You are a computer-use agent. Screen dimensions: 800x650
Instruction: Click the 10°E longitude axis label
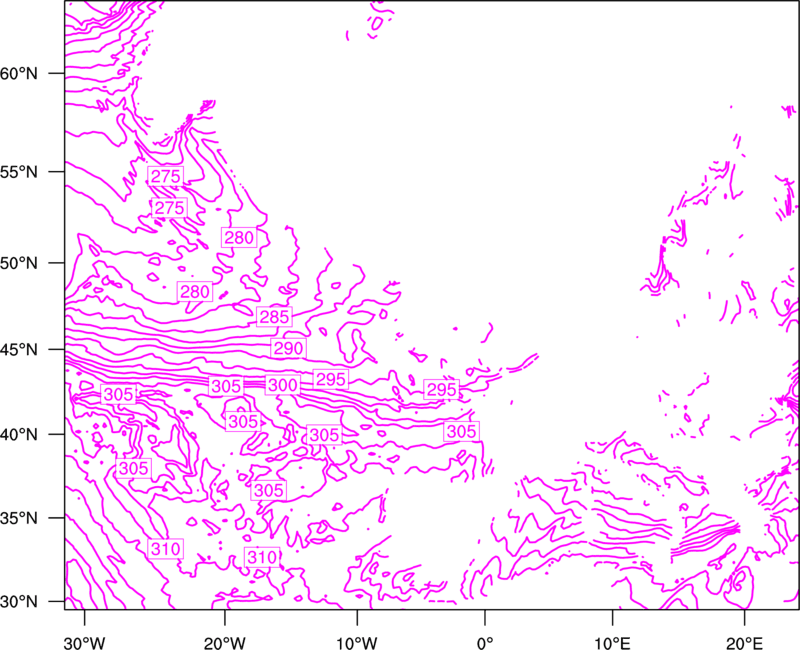pos(612,643)
